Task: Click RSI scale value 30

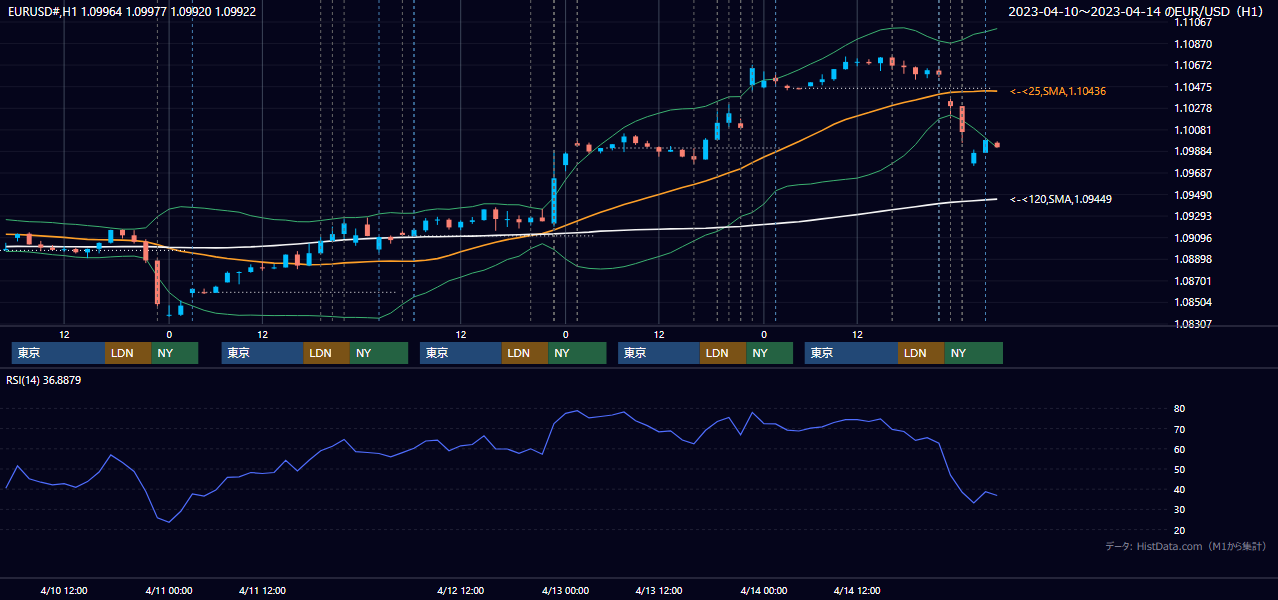Action: pyautogui.click(x=1180, y=510)
